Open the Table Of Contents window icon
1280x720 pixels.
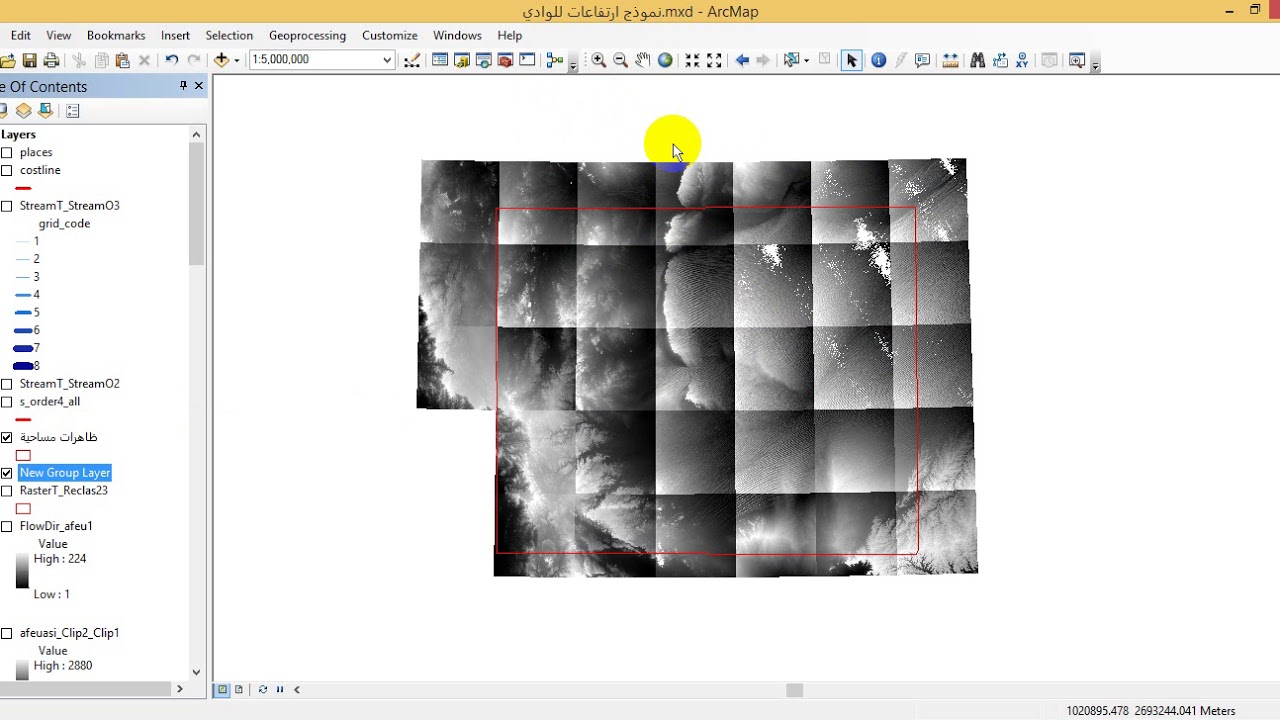(x=439, y=60)
